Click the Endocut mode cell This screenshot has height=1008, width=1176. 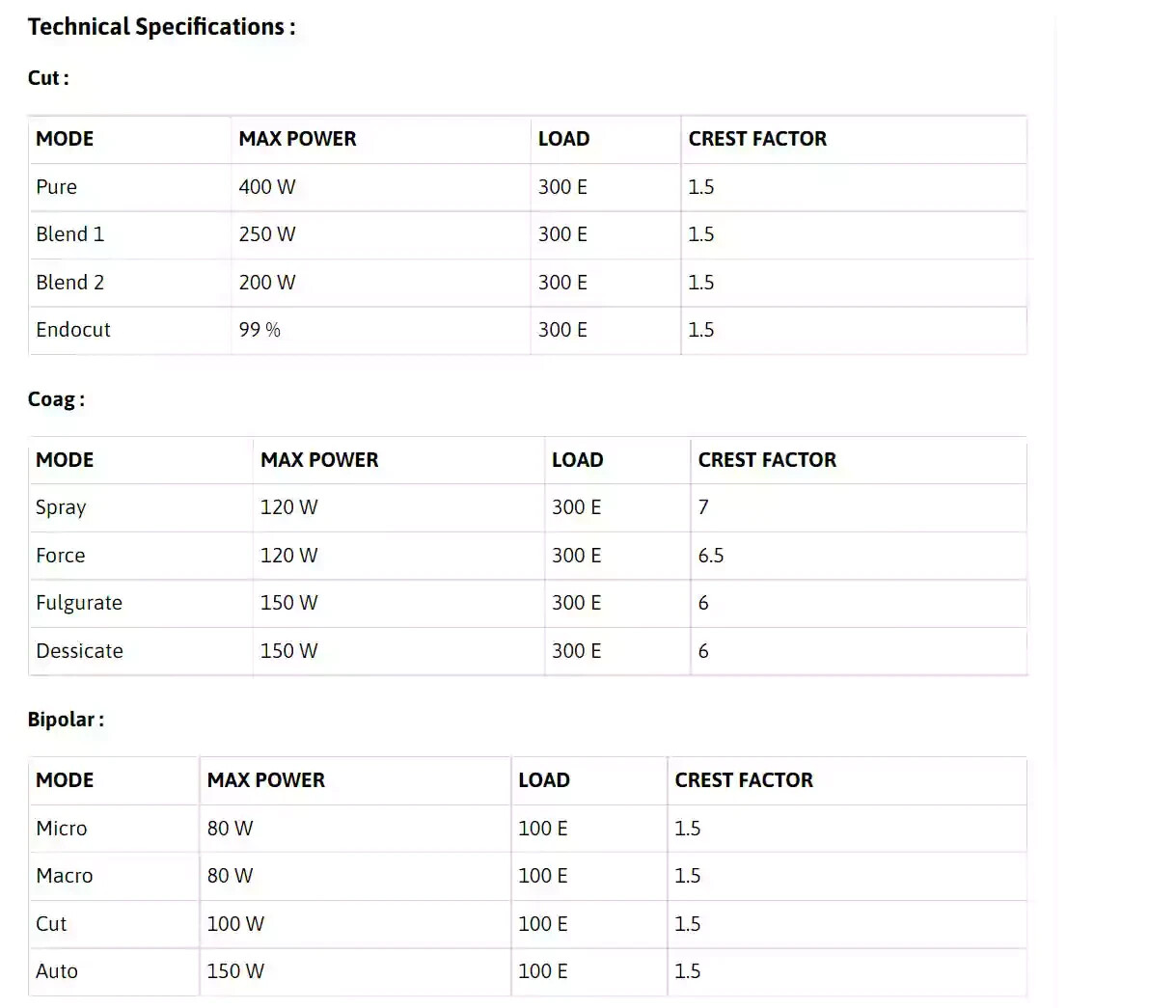tap(73, 330)
